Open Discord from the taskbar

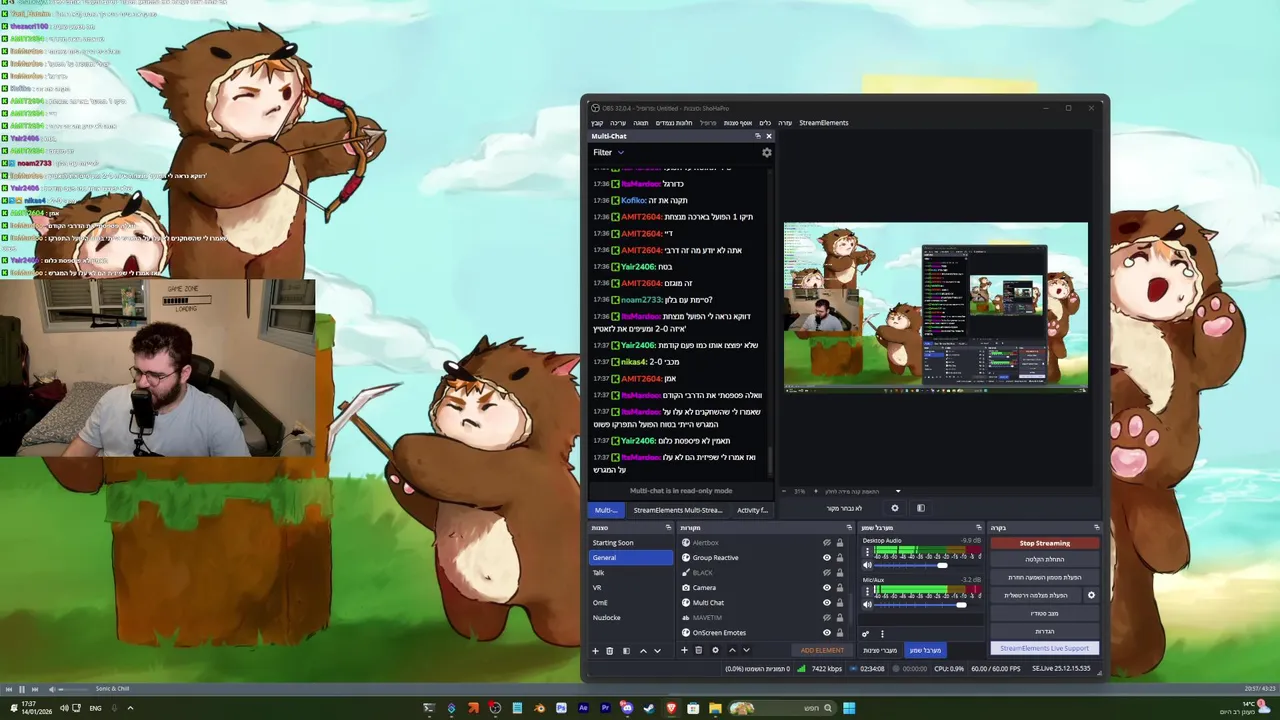tap(627, 708)
